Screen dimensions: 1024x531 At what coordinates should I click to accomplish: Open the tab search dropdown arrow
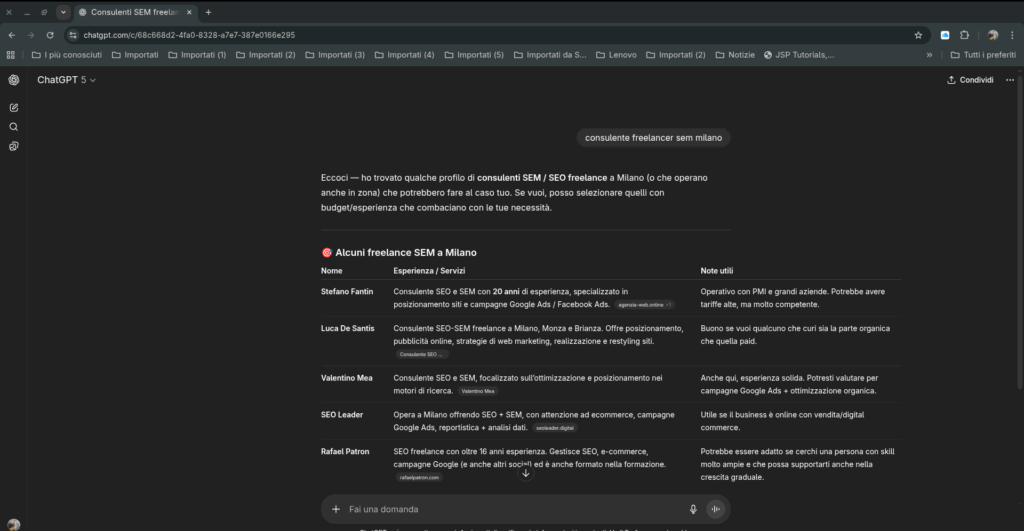tap(64, 12)
